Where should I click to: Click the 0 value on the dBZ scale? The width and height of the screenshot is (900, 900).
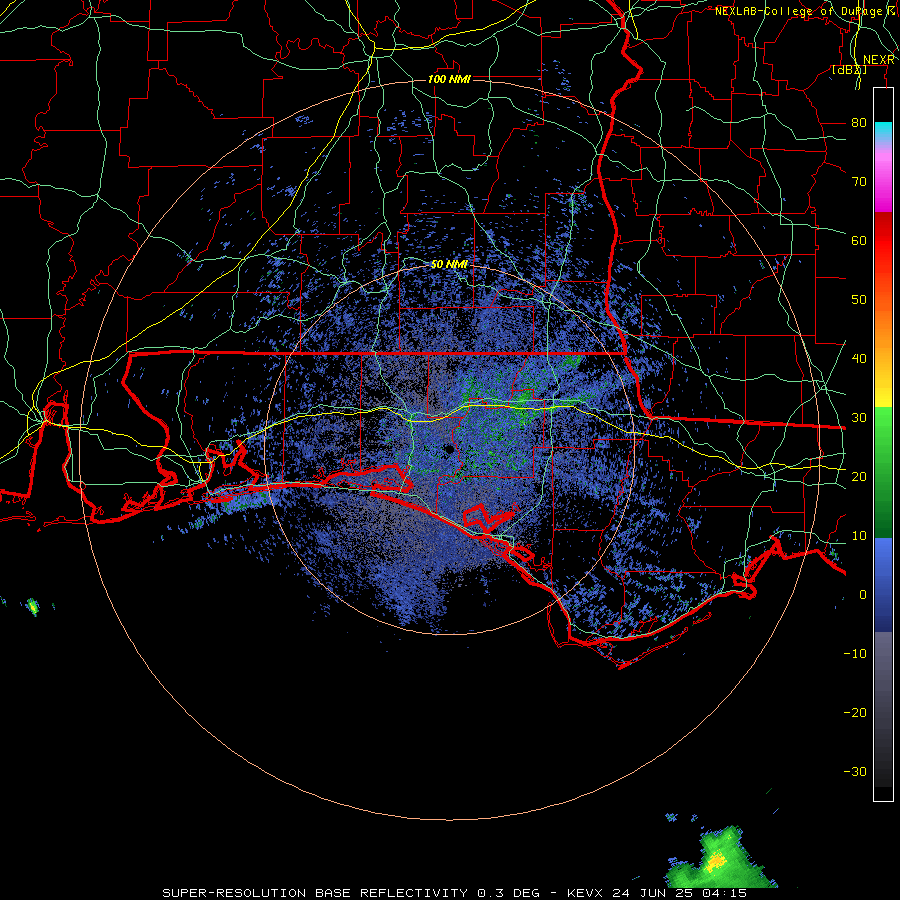coord(863,595)
